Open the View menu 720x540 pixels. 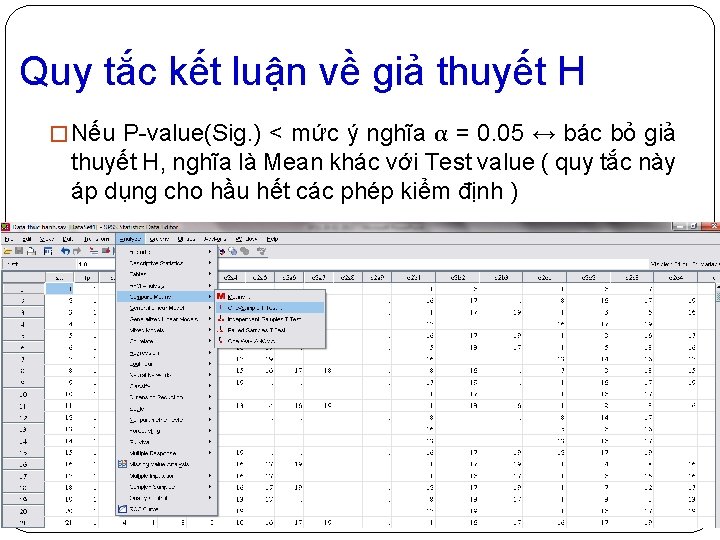[x=47, y=239]
